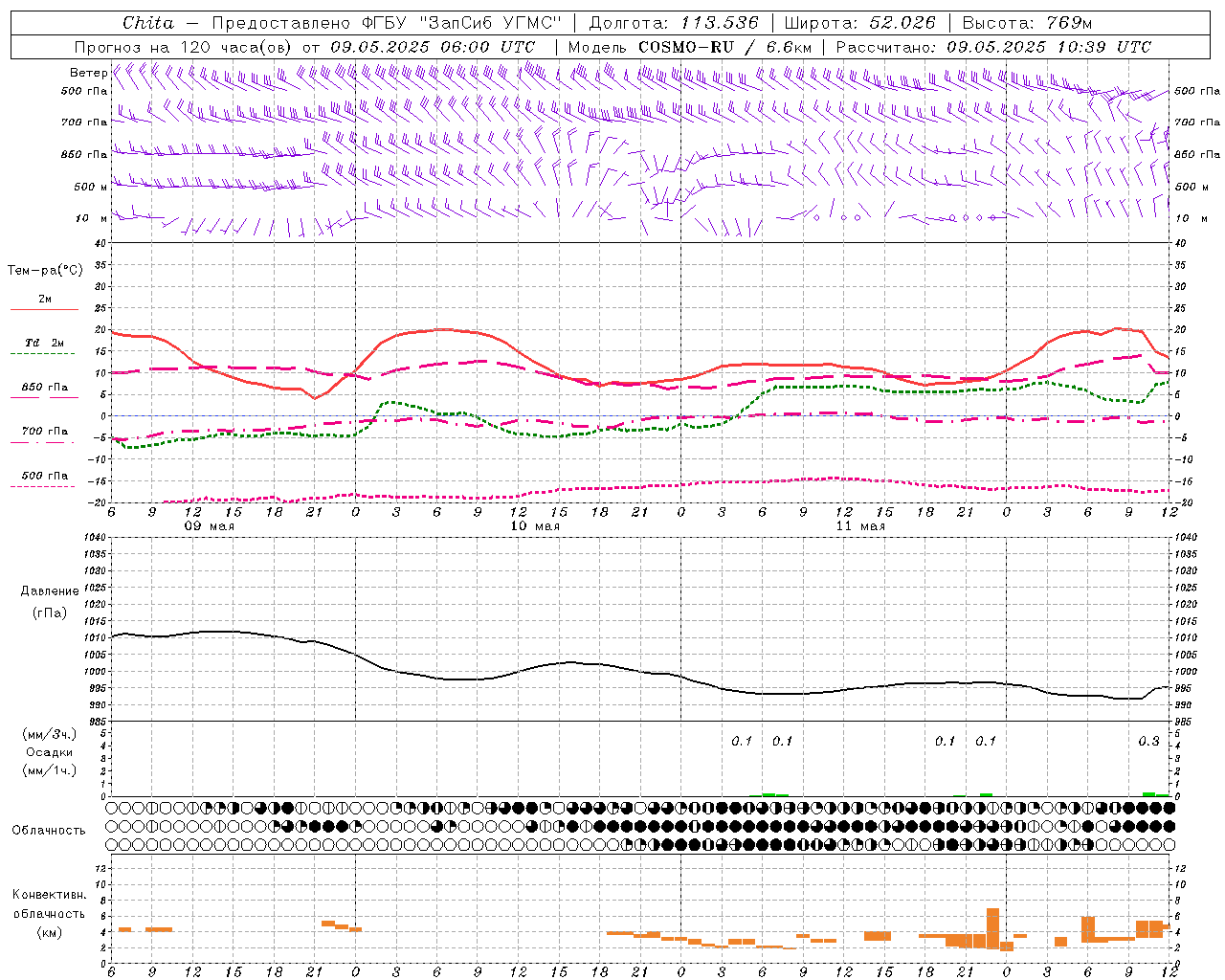Click the "10 мая" date label

pos(535,526)
